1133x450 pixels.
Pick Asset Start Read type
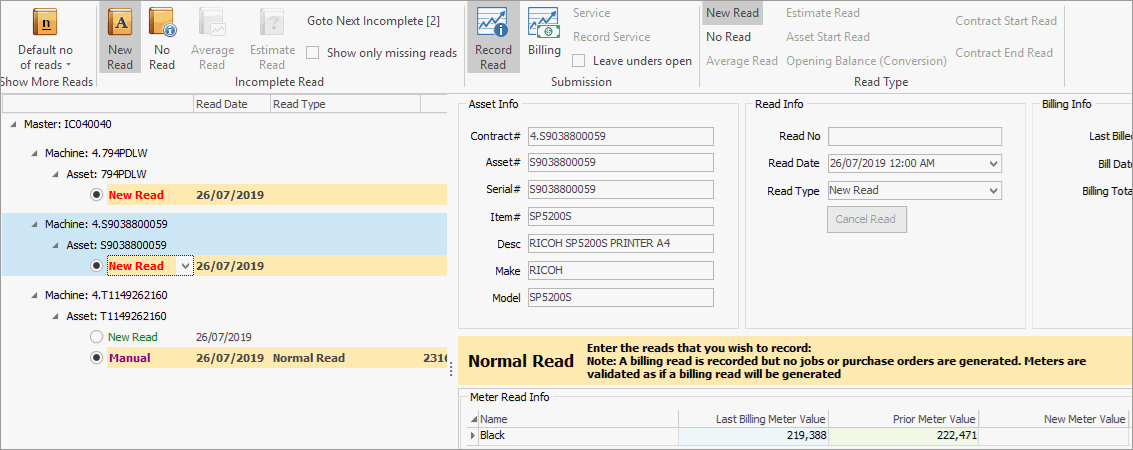coord(828,37)
